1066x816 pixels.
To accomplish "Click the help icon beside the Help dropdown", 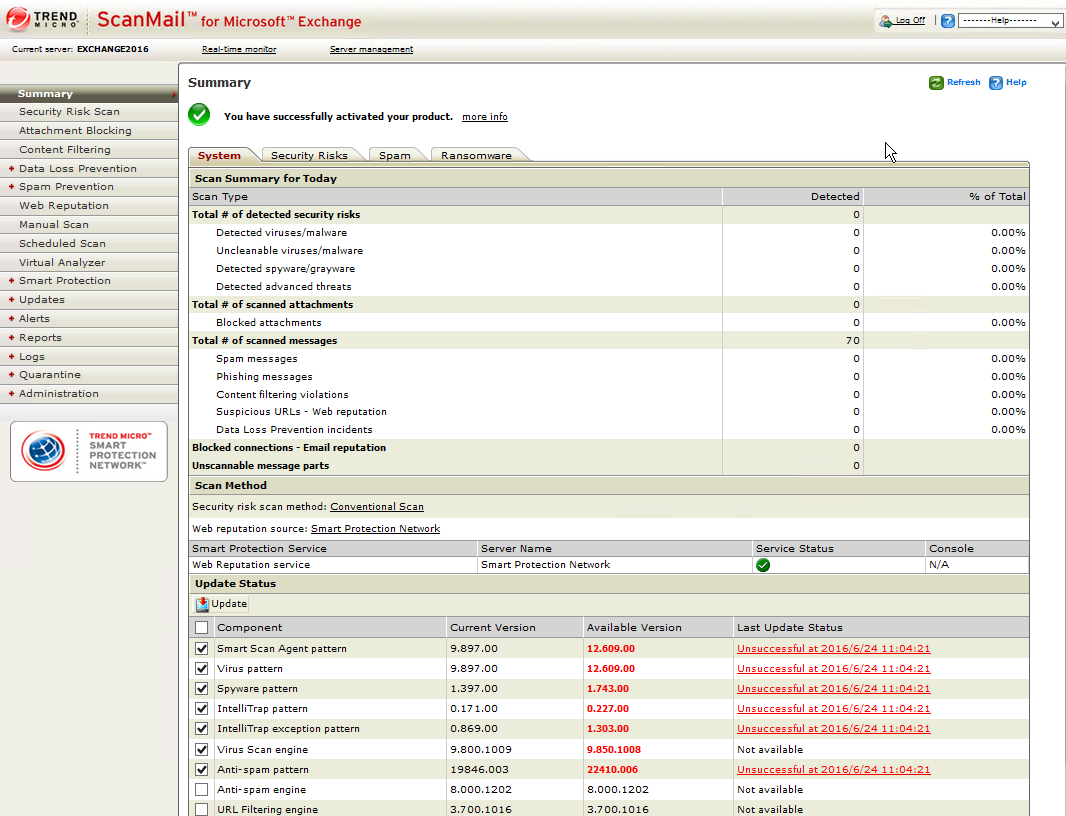I will point(948,21).
